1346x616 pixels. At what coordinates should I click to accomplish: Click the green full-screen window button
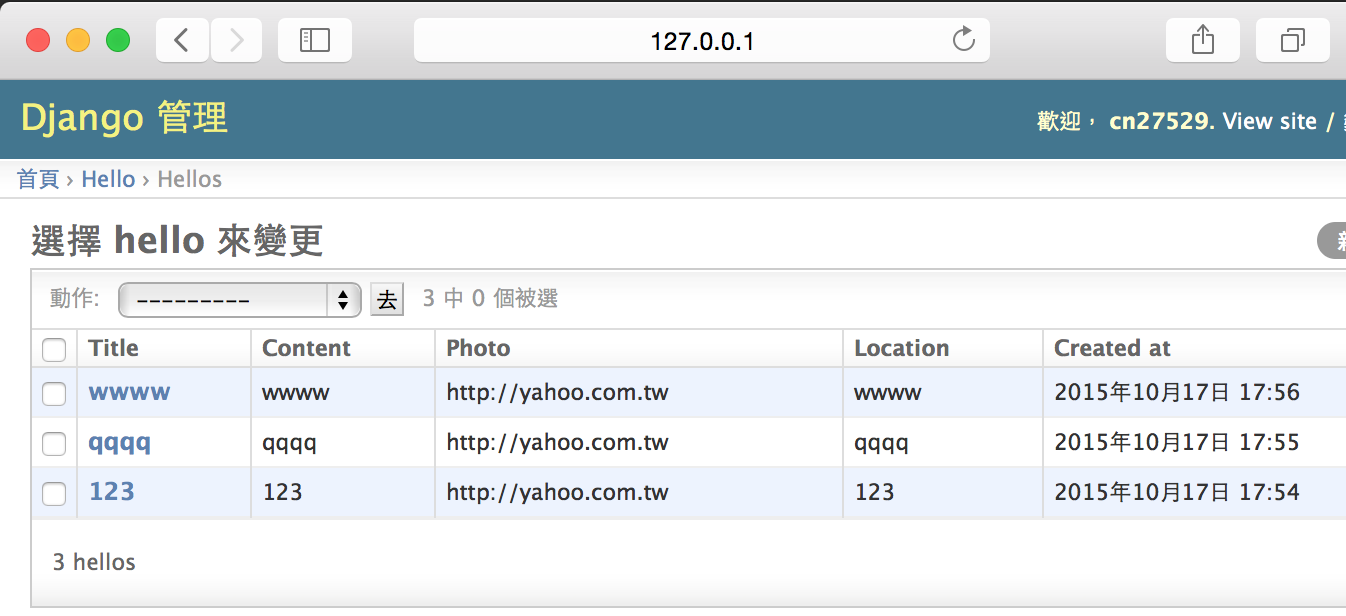118,40
